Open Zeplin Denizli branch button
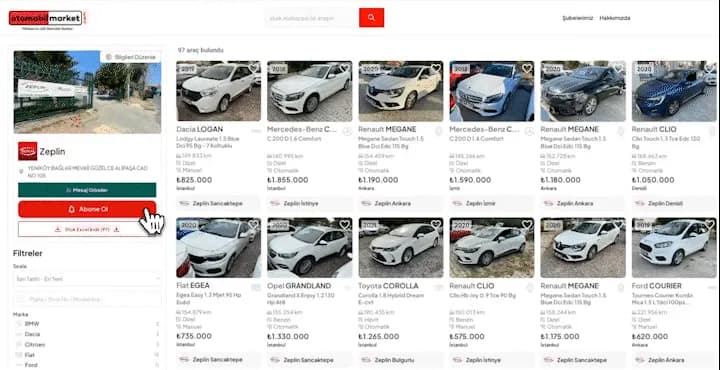 [674, 203]
